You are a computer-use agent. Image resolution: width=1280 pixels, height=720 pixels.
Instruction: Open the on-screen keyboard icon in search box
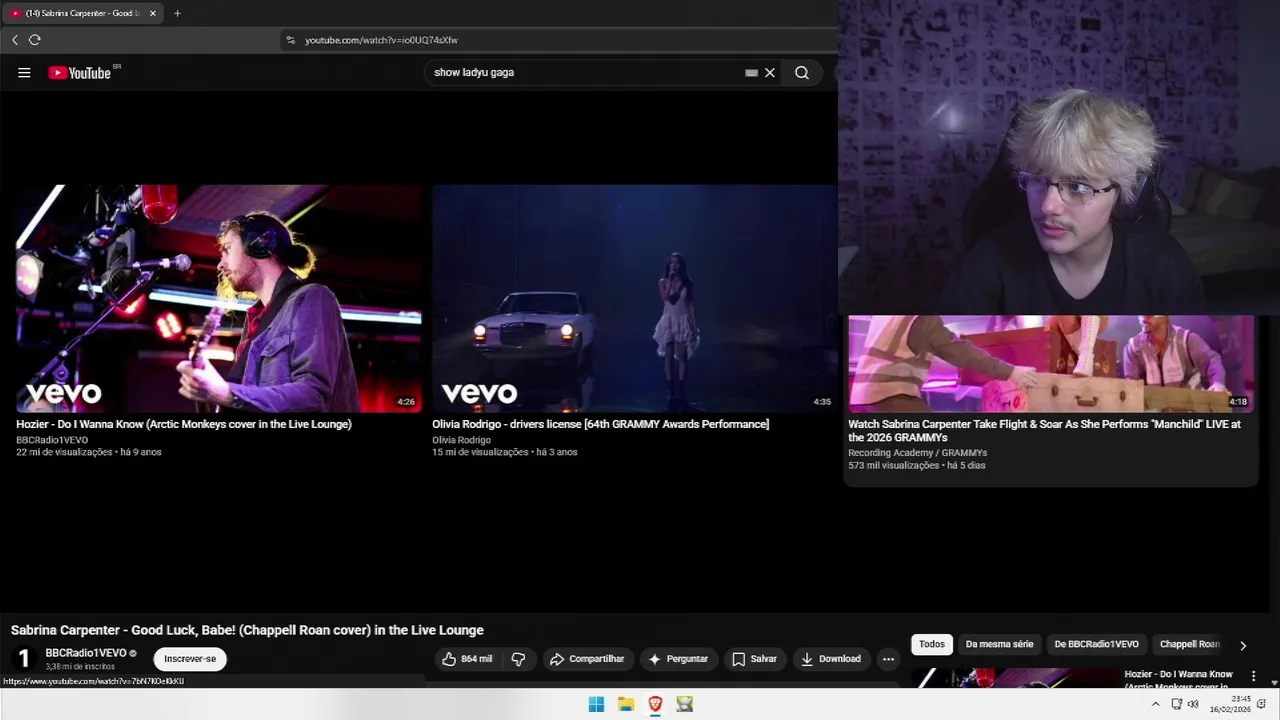click(x=751, y=72)
